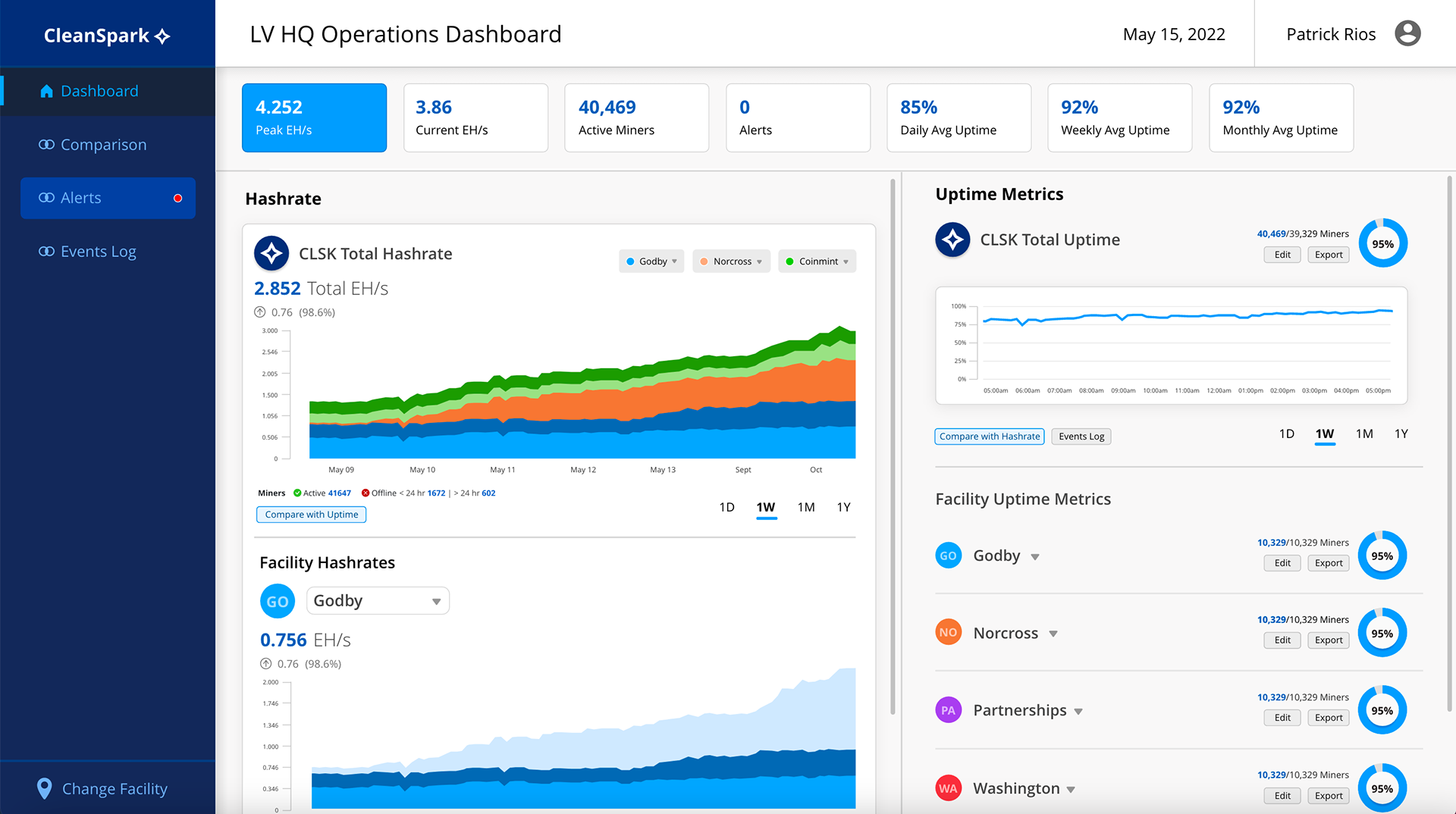Click Export in the Washington uptime row
1456x814 pixels.
[1329, 796]
